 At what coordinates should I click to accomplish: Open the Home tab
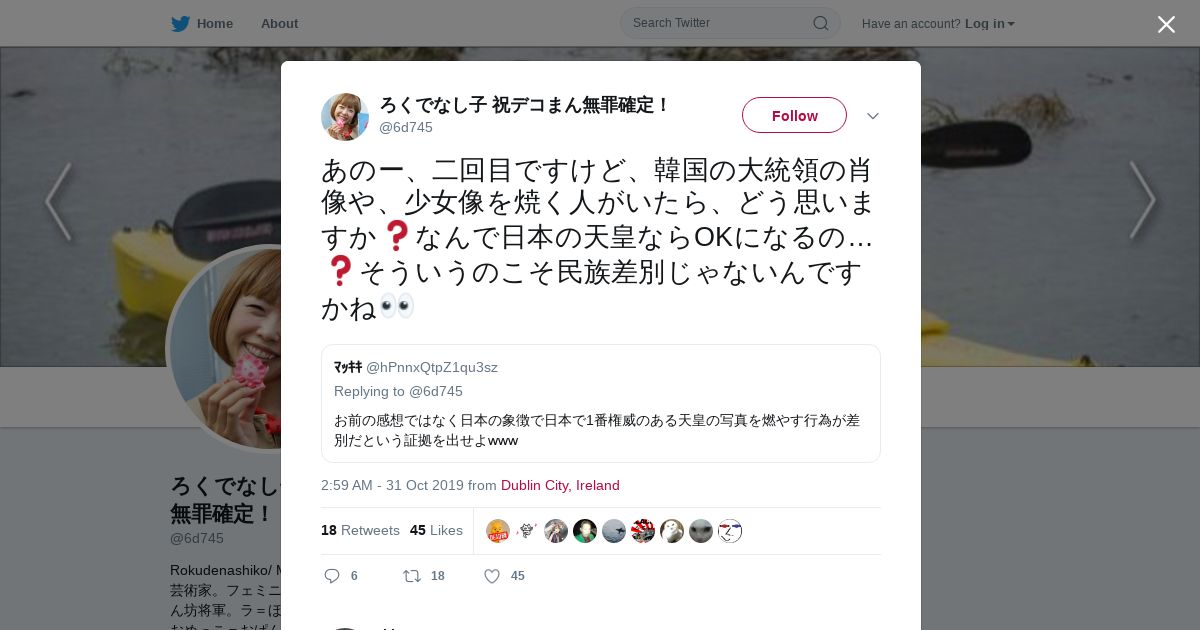[x=203, y=23]
